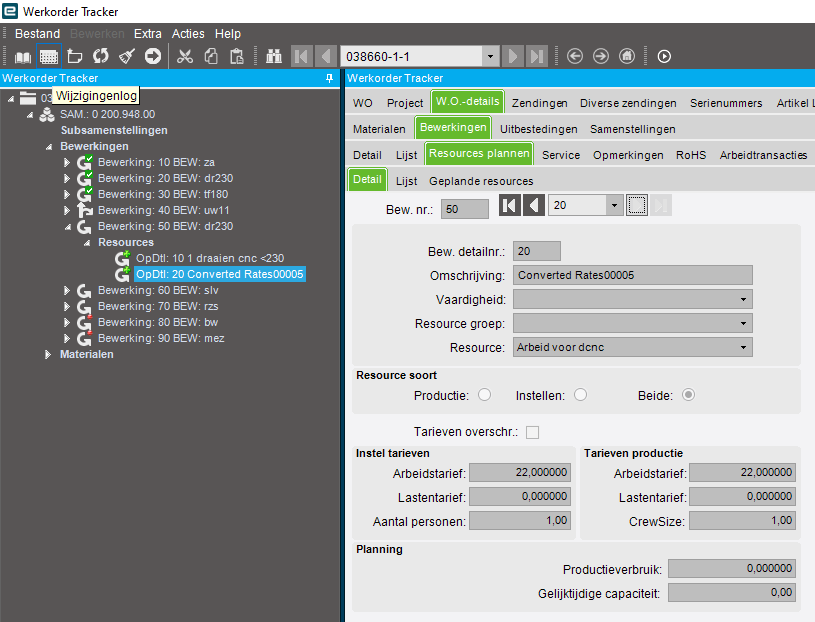815x622 pixels.
Task: Click the Wijzigingenlog calendar toolbar icon
Action: pyautogui.click(x=48, y=56)
